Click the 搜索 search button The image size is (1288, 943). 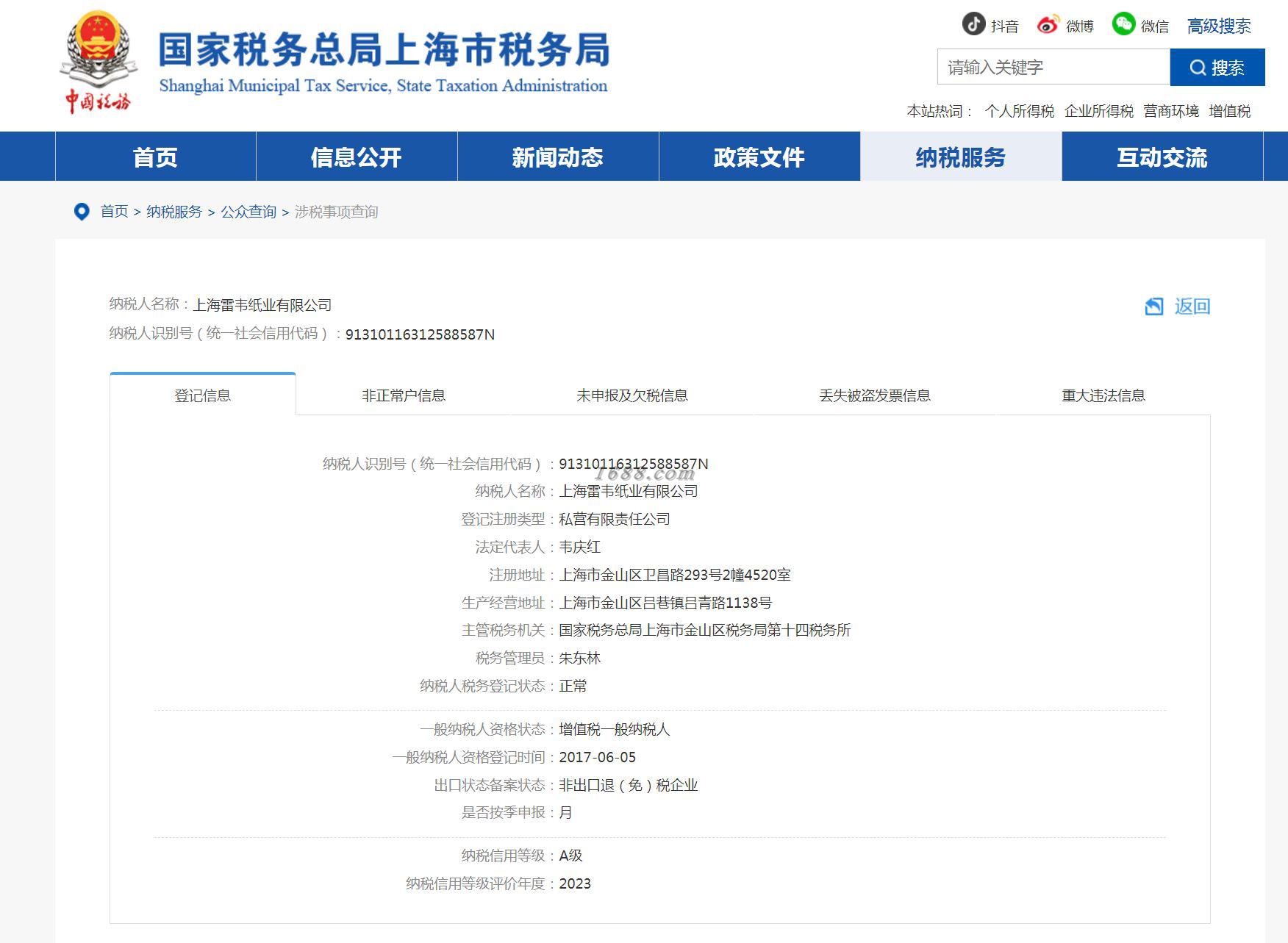[1217, 68]
